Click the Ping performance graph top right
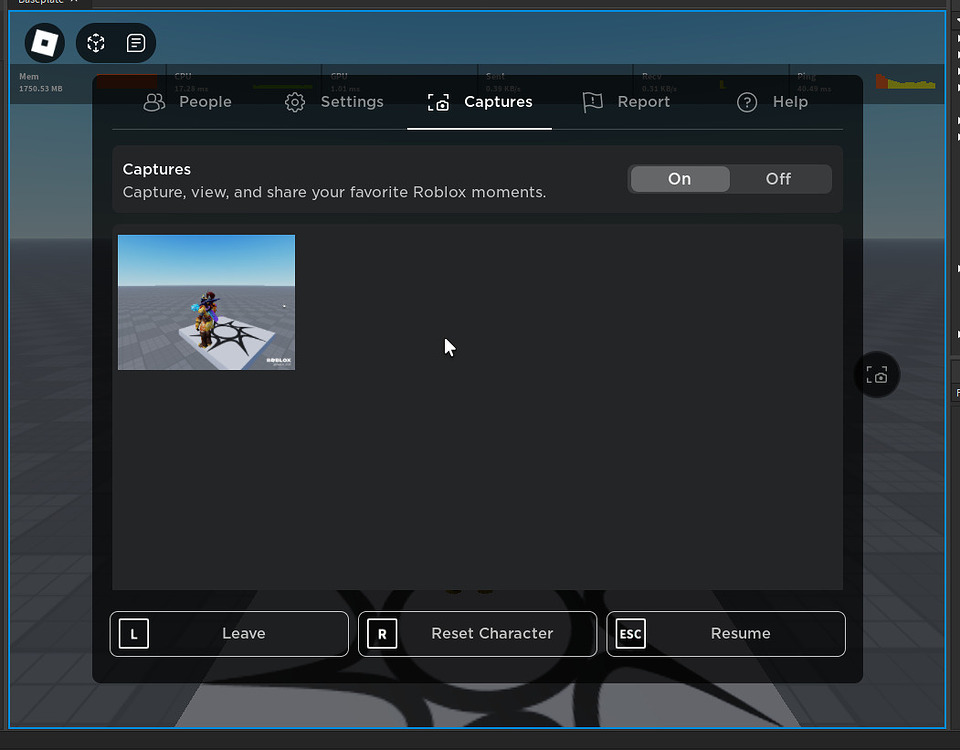 tap(906, 82)
